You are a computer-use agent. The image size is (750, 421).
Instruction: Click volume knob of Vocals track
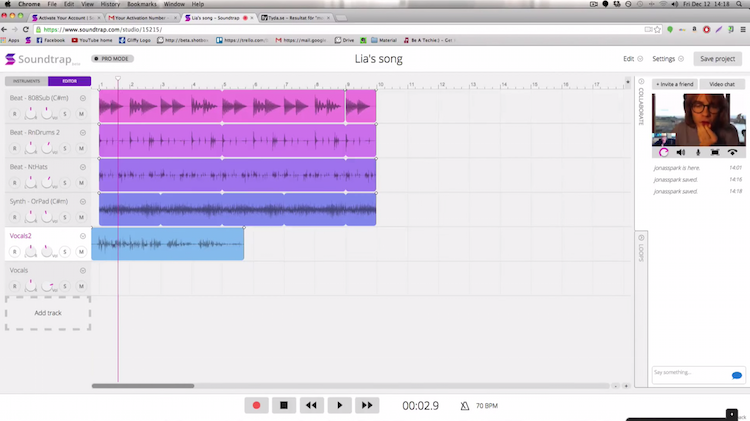(x=47, y=286)
